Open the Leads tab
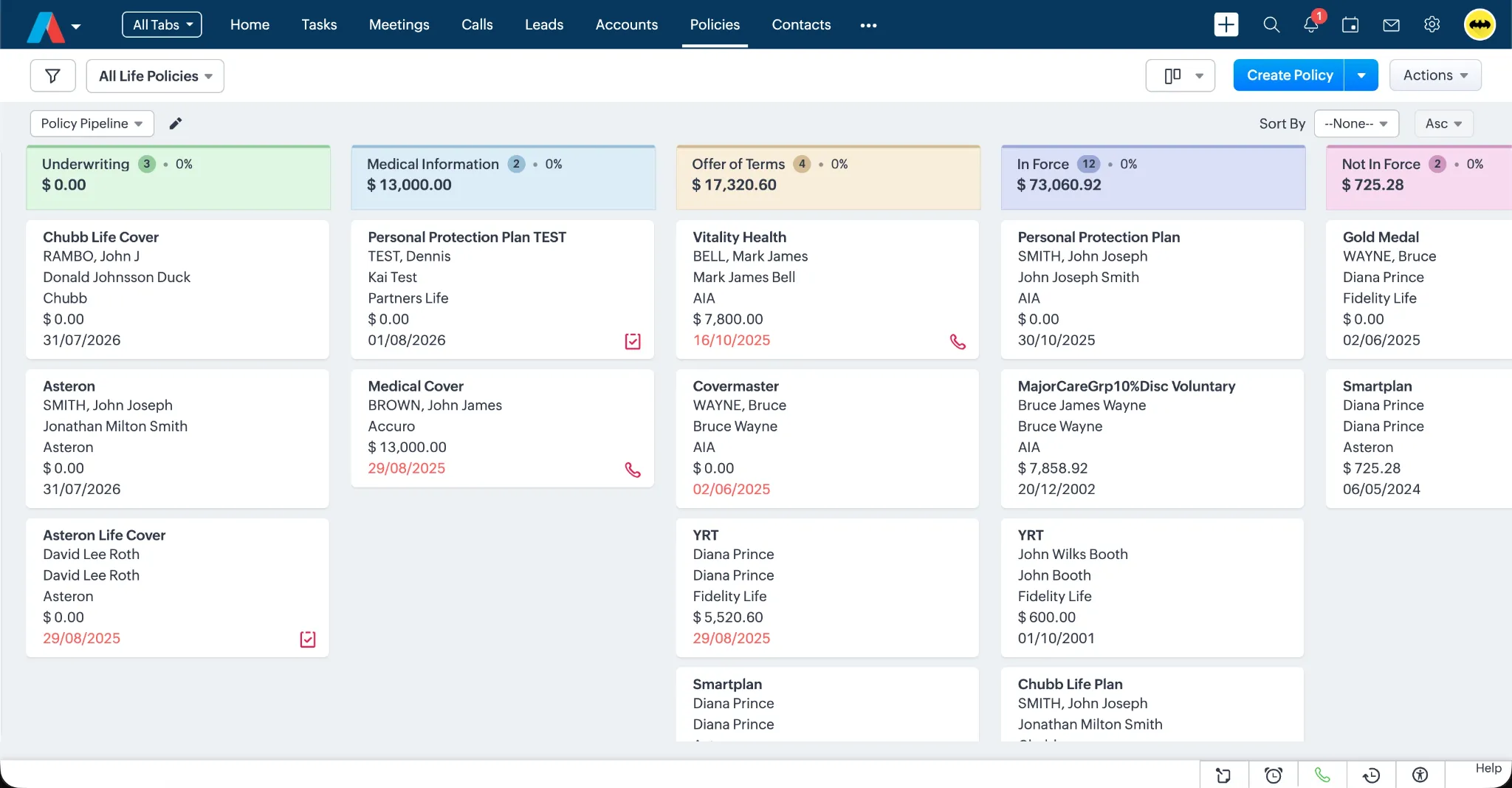The width and height of the screenshot is (1512, 788). 544,24
